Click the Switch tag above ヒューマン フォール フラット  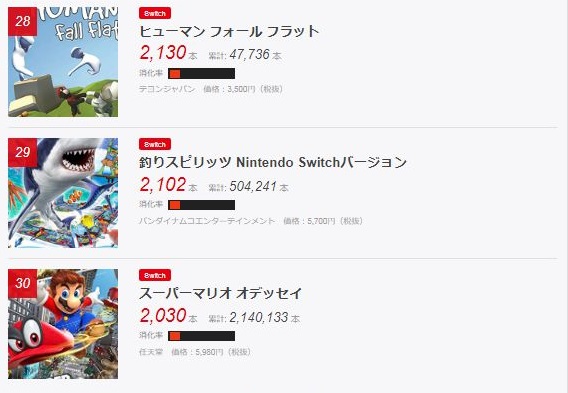[x=155, y=13]
